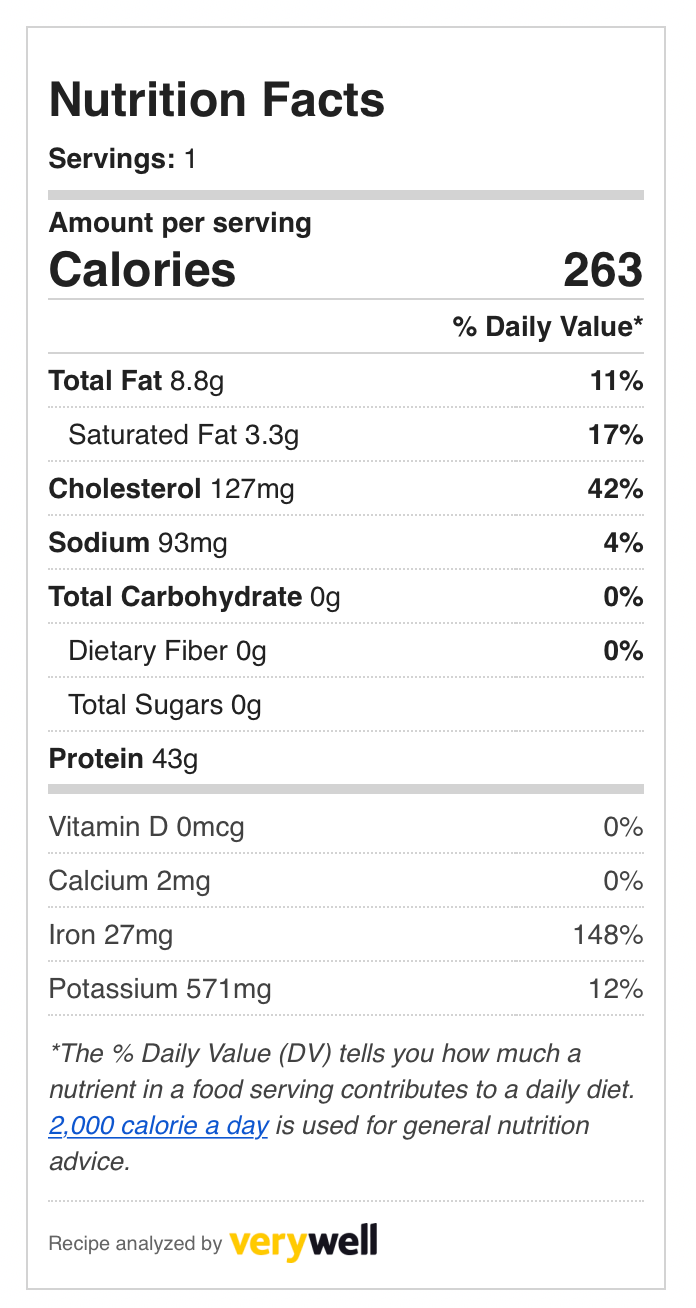This screenshot has width=696, height=1308.
Task: Click the Sodium 93mg label
Action: click(138, 543)
